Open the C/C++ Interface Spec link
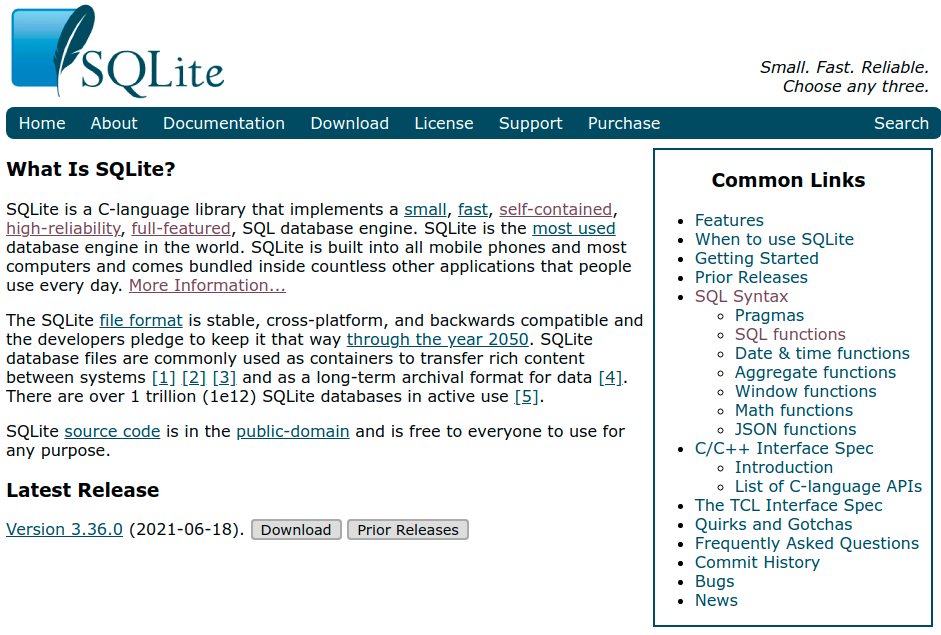Image resolution: width=941 pixels, height=635 pixels. [x=784, y=448]
